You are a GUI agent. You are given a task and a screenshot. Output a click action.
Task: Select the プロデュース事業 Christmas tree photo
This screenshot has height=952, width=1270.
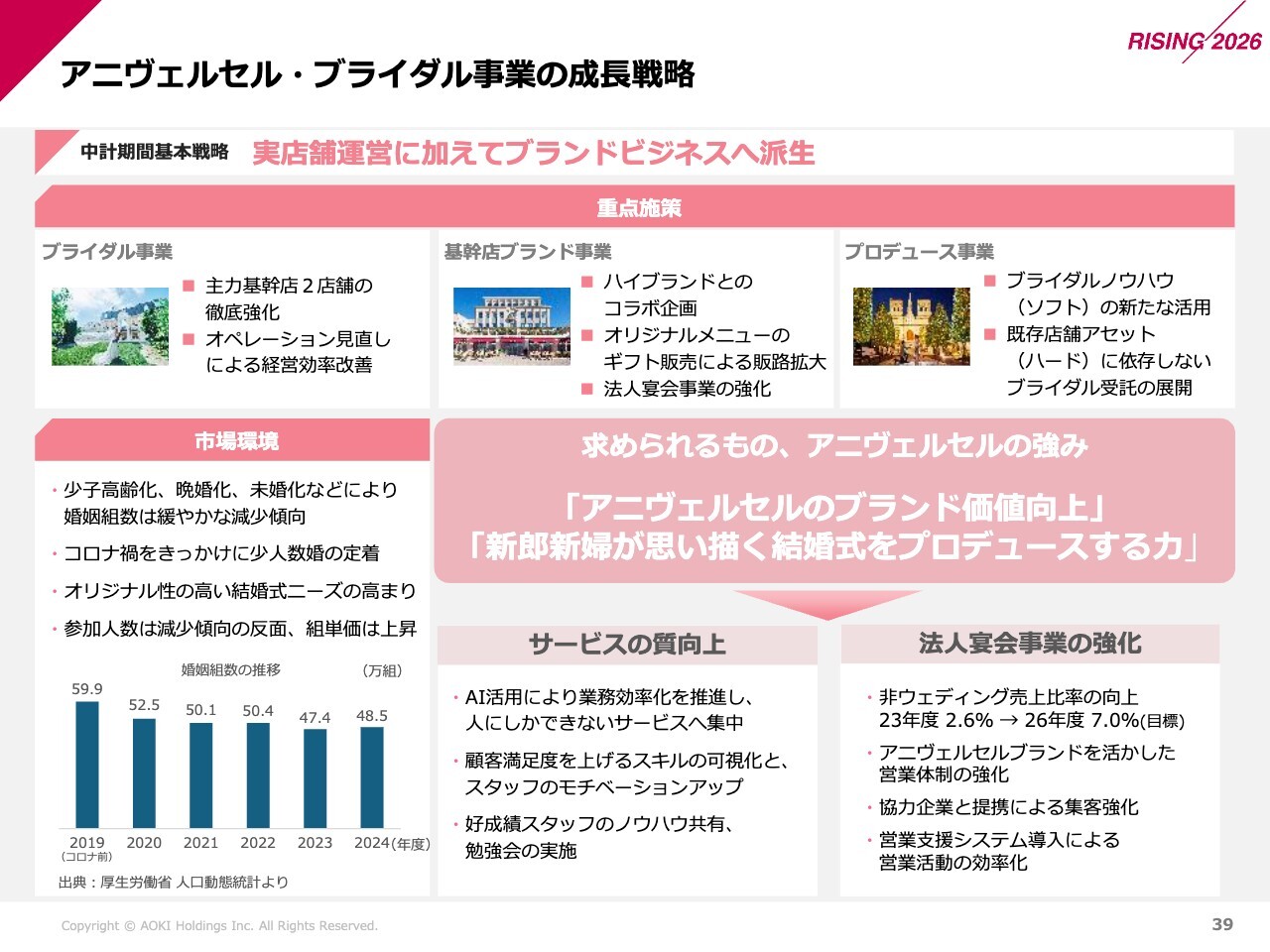point(911,326)
